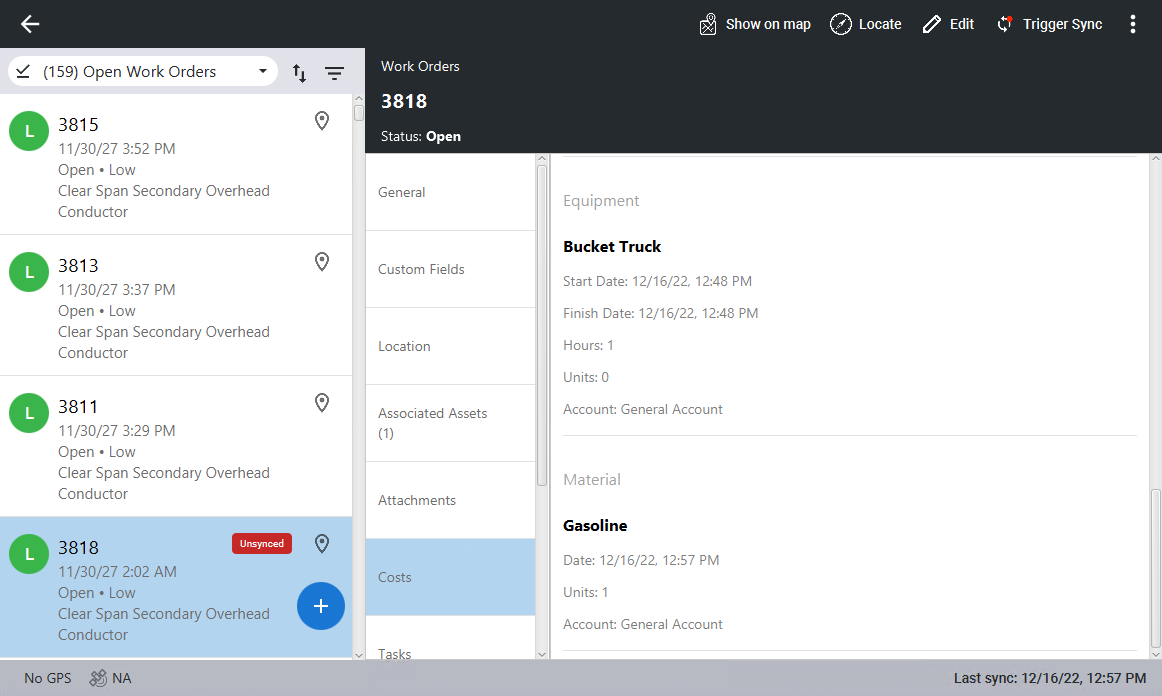Open the filter list icon
Viewport: 1162px width, 696px height.
(334, 72)
